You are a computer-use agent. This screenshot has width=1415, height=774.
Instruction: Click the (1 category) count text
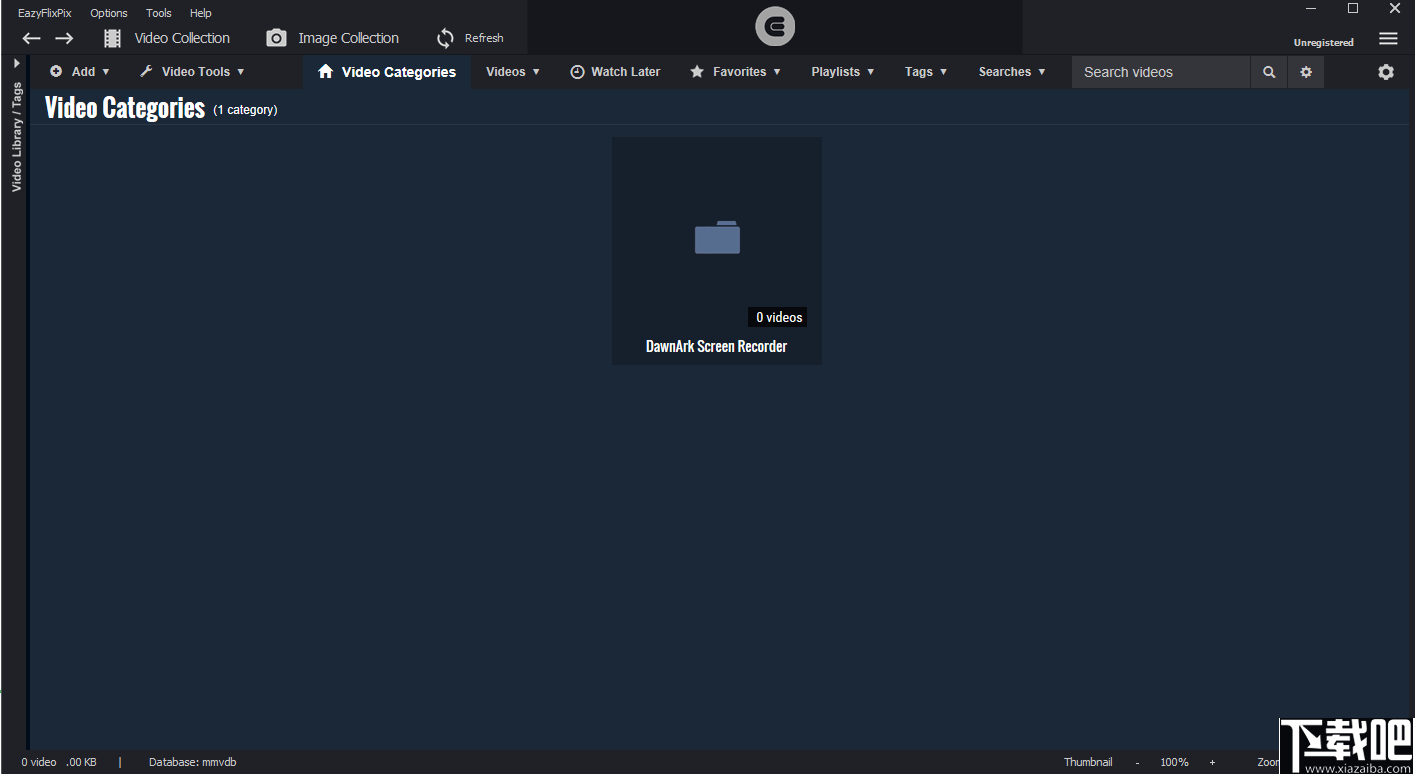(x=245, y=110)
